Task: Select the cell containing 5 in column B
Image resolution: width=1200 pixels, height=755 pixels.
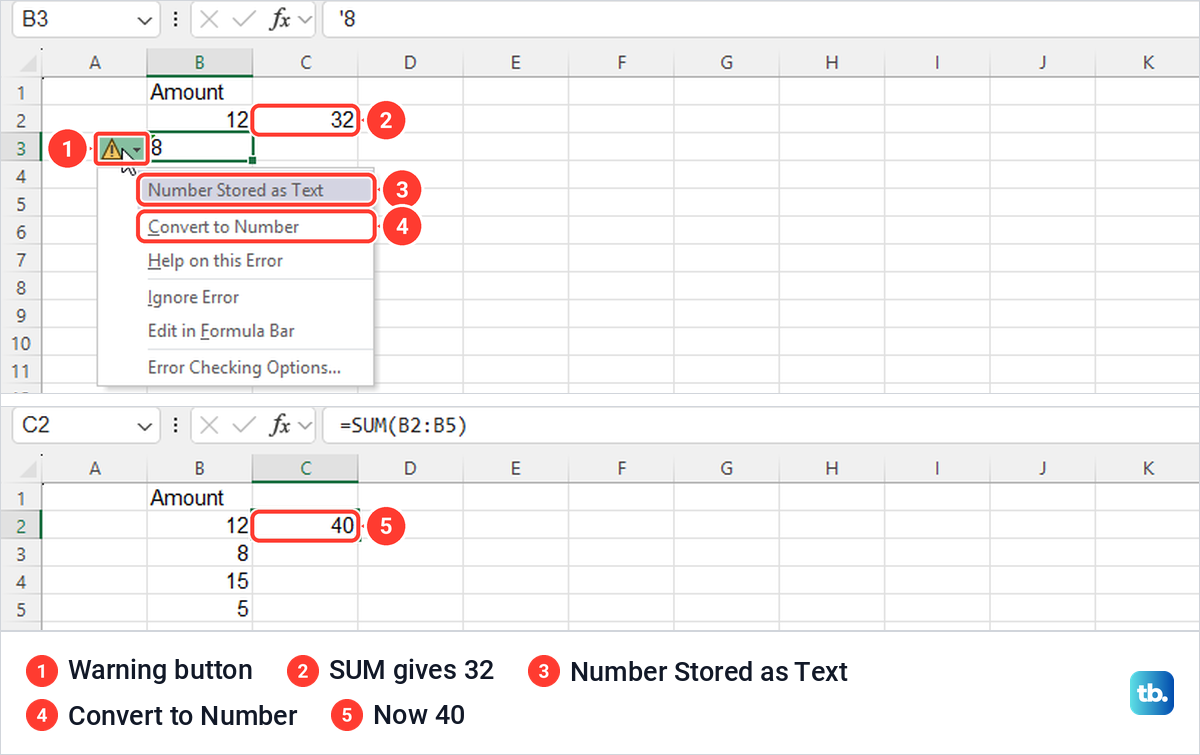Action: (199, 608)
